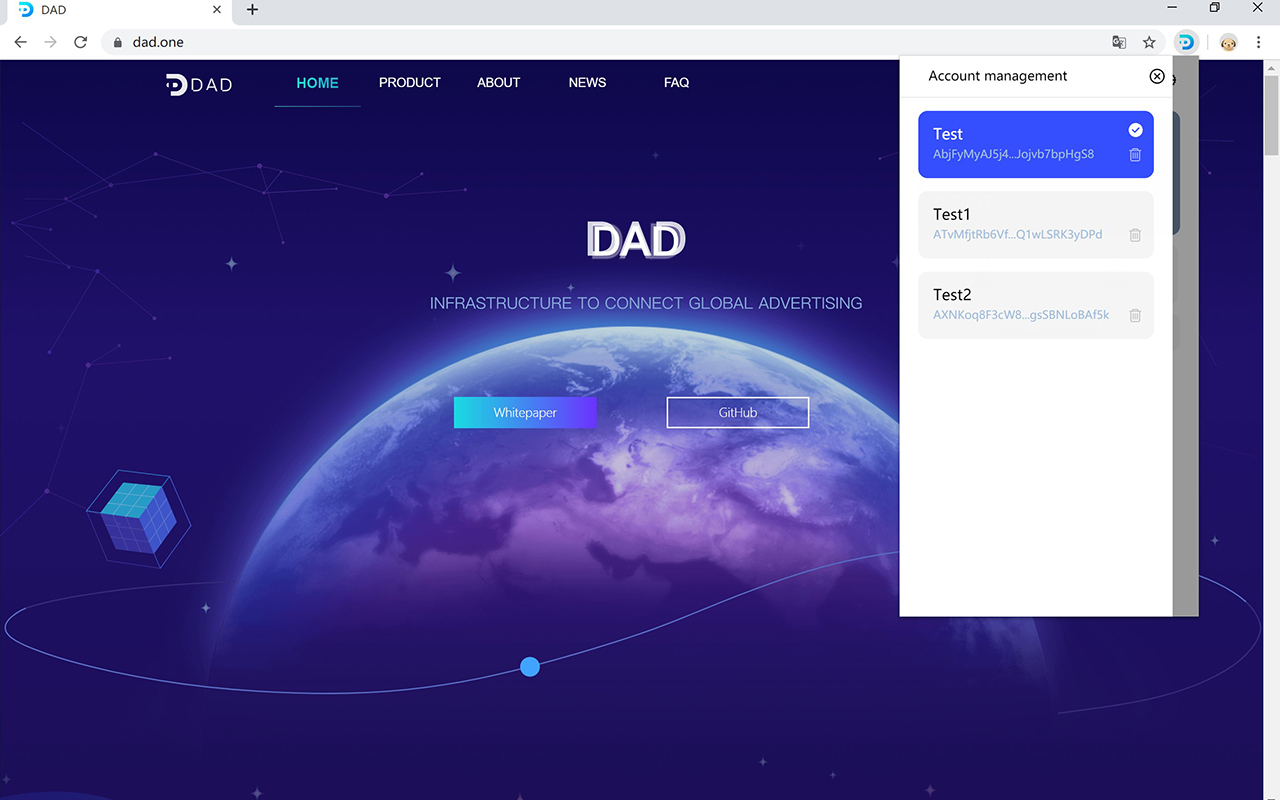Click the Test1 address ATvMfjtRb6Vf...Q1wLSRK3yDPd
The image size is (1280, 800).
[1017, 235]
